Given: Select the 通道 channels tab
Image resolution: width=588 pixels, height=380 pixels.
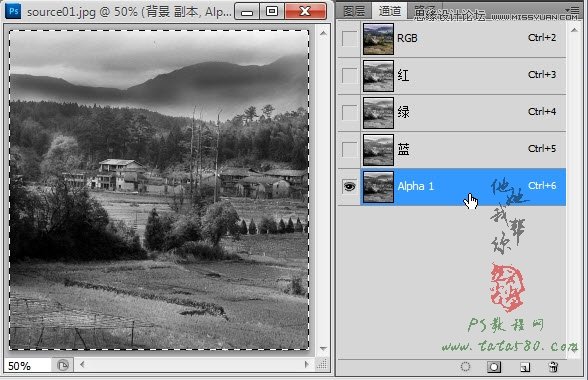Looking at the screenshot, I should 390,11.
